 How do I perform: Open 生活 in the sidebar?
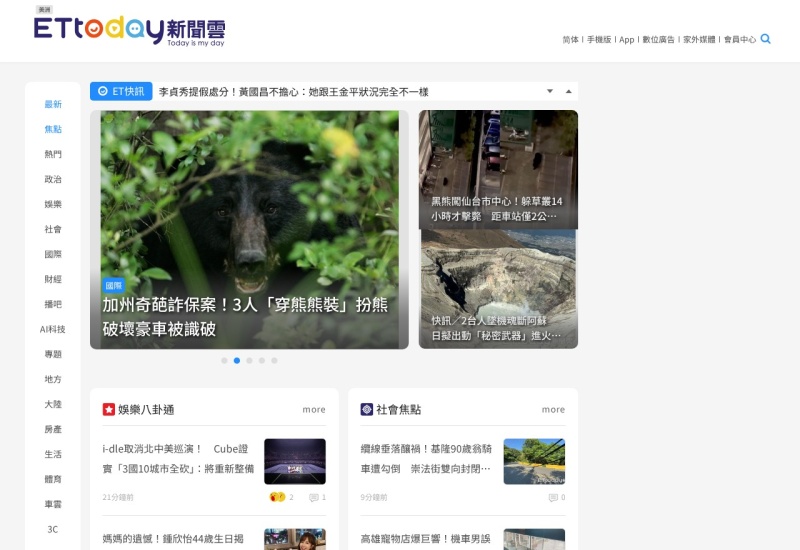[53, 454]
